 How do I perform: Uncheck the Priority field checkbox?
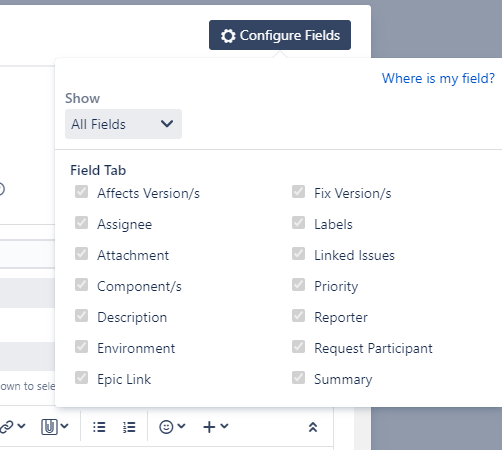tap(298, 285)
